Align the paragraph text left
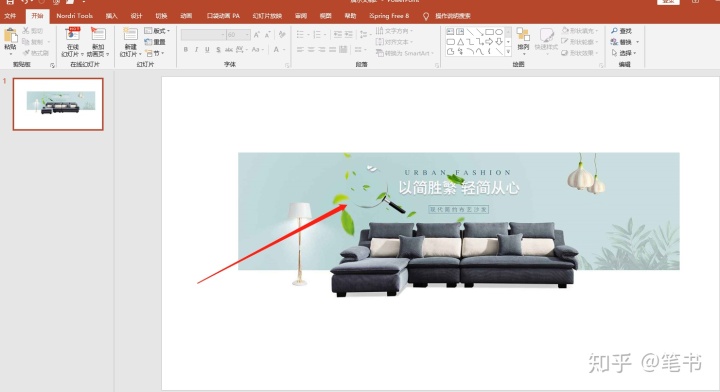The height and width of the screenshot is (392, 720). (300, 50)
